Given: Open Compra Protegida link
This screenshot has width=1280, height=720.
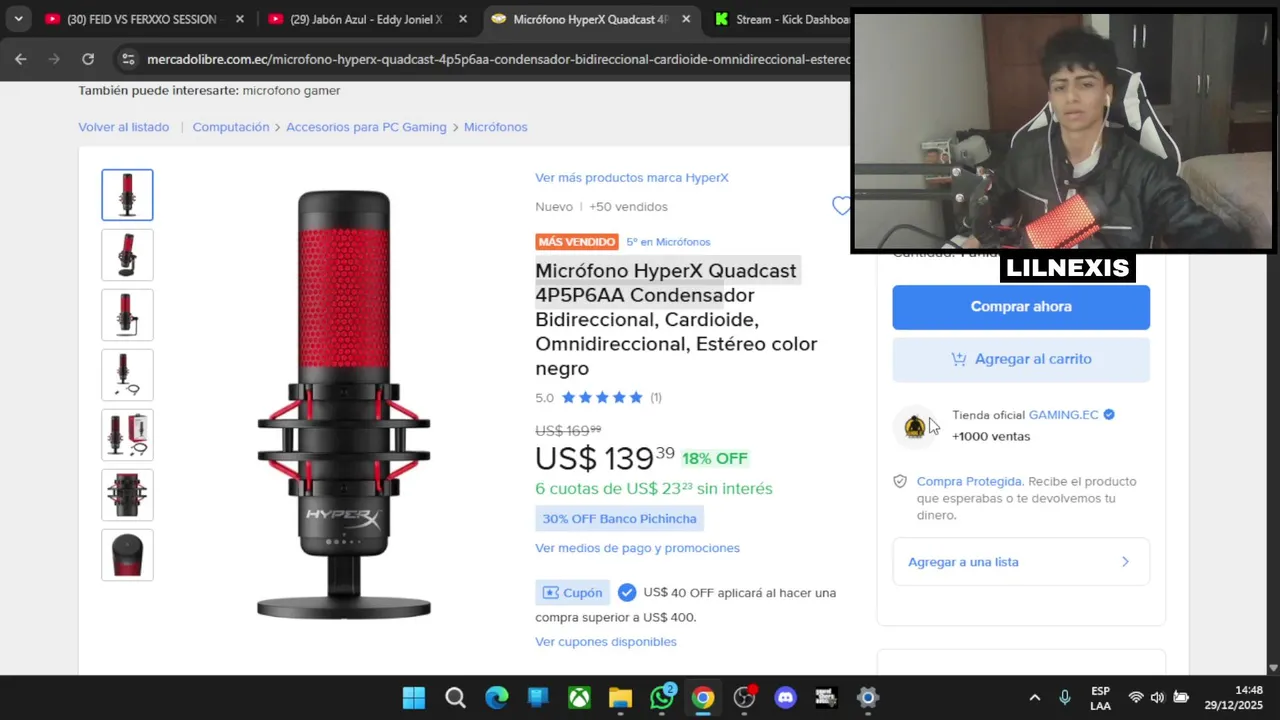Looking at the screenshot, I should (x=969, y=481).
